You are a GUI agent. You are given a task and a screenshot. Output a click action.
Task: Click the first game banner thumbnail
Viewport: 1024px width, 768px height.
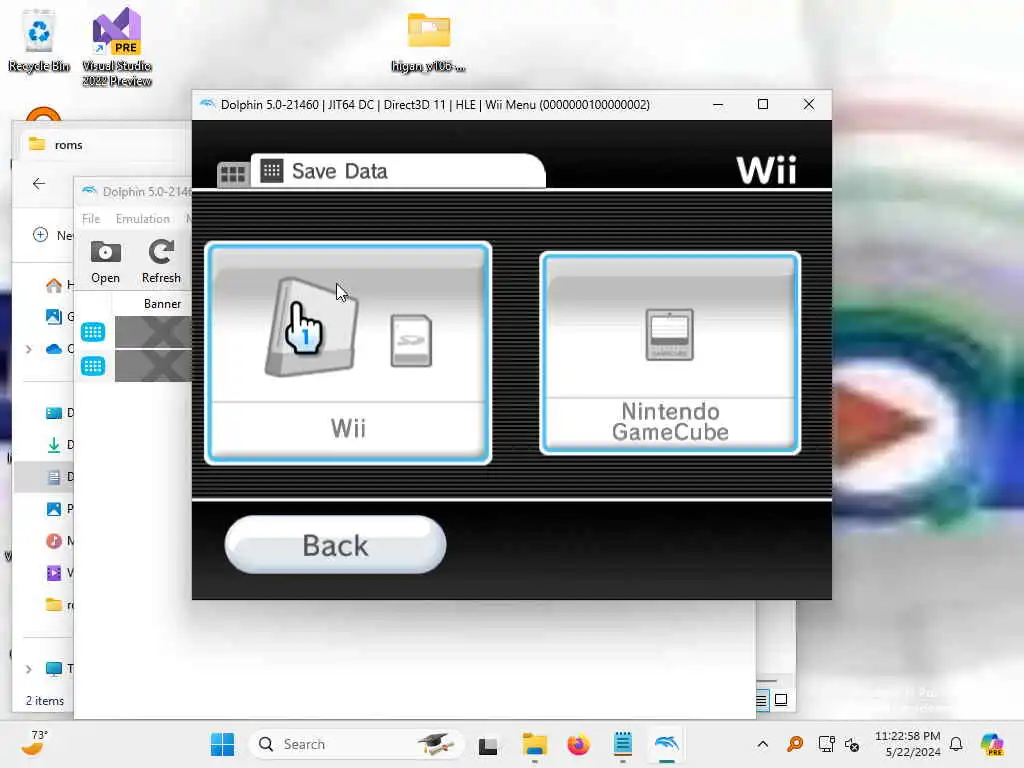(153, 332)
